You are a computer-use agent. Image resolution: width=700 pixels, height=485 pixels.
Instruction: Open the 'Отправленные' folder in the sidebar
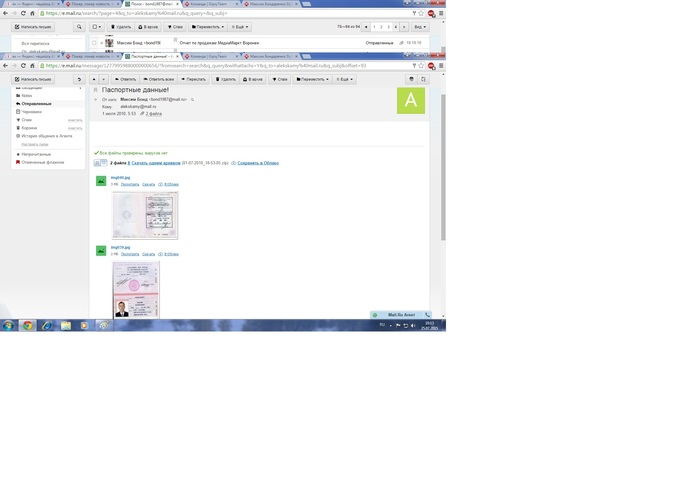36,104
